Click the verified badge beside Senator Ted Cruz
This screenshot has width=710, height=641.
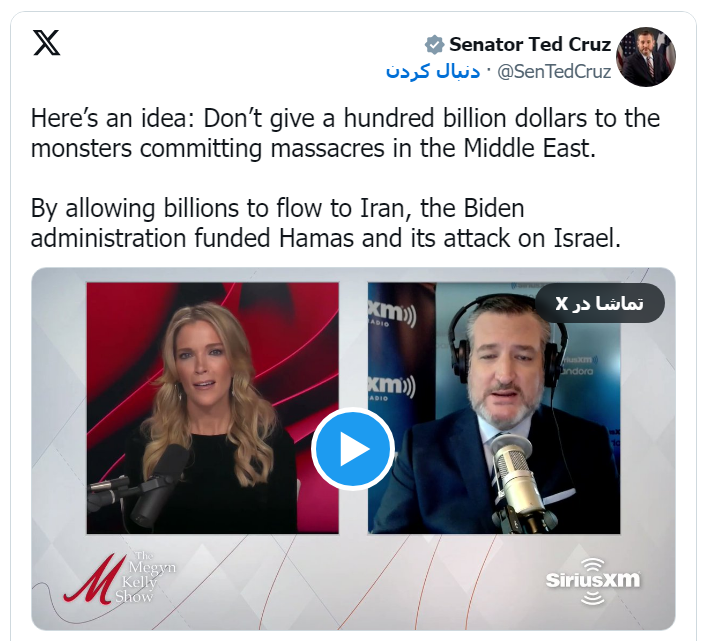click(x=434, y=45)
